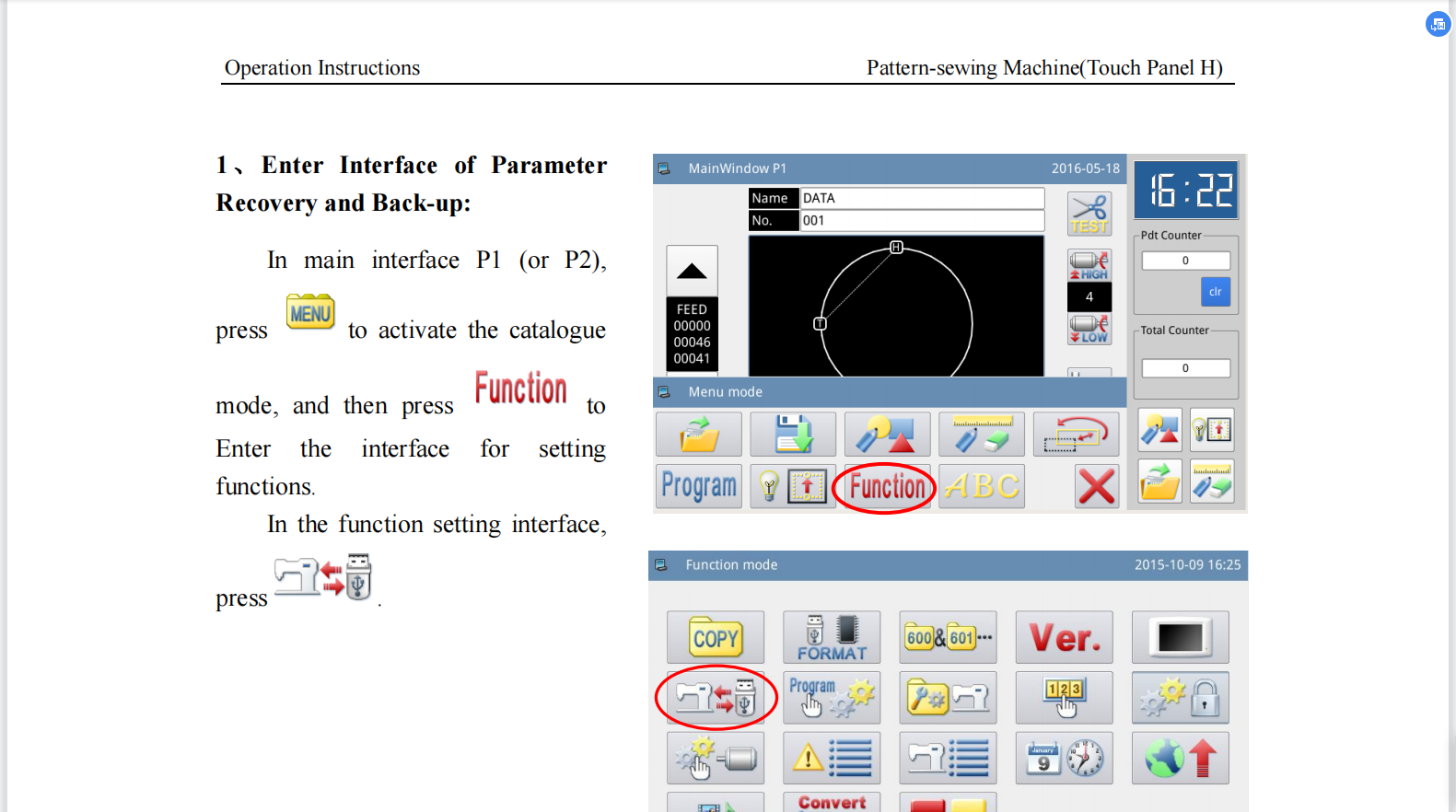Open the load-folder icon in Menu mode row

pyautogui.click(x=699, y=434)
